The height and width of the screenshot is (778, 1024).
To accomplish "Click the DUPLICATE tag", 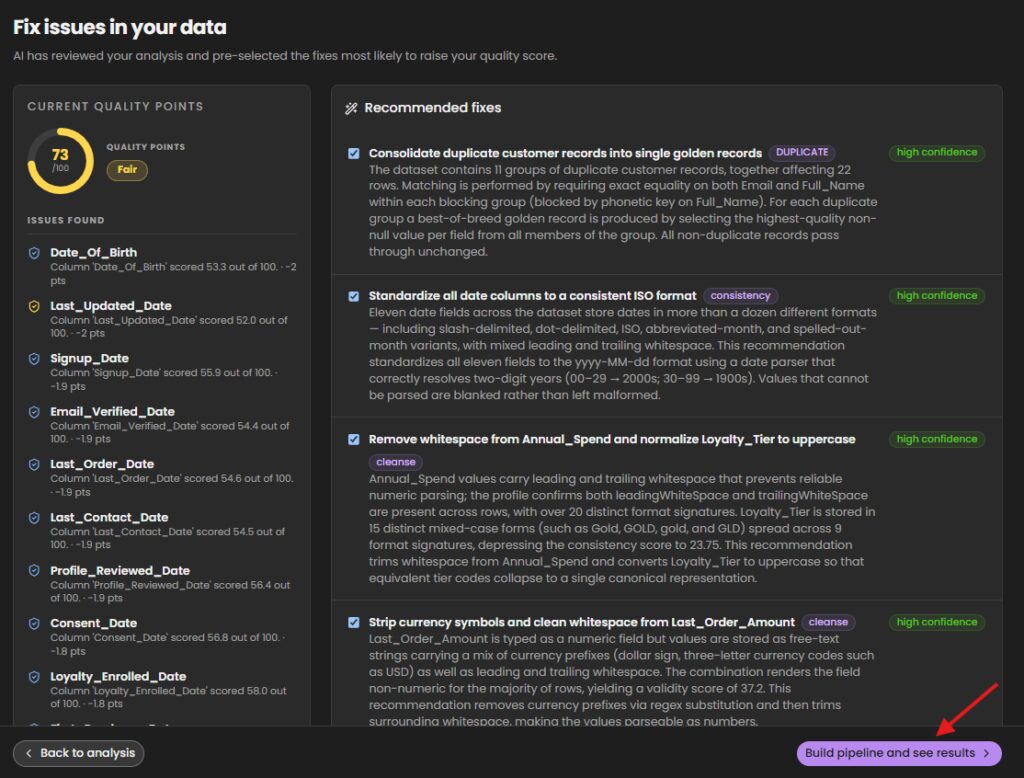I will coord(801,152).
